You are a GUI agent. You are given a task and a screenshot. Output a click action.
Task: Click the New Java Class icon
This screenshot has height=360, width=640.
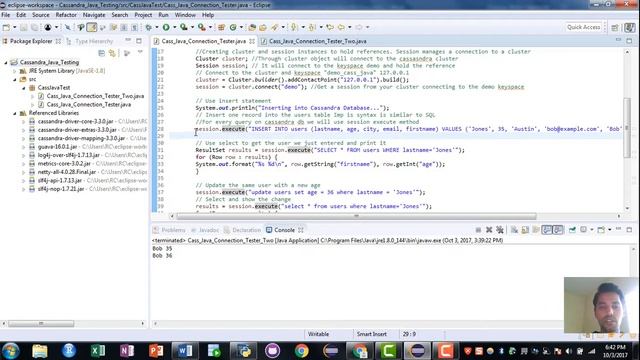[x=233, y=27]
